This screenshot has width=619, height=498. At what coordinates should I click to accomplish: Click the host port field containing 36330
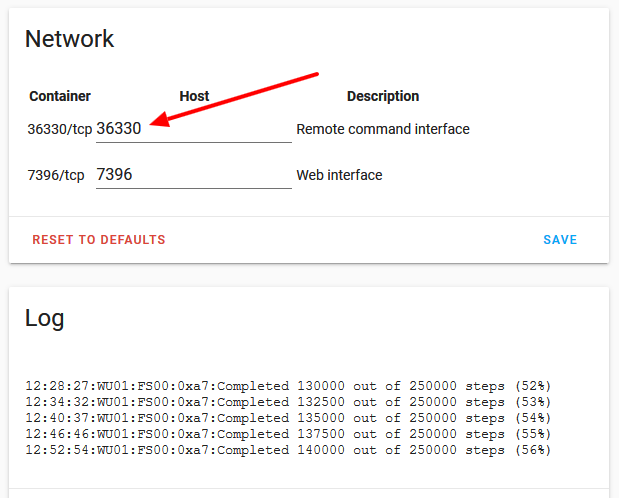tap(193, 129)
